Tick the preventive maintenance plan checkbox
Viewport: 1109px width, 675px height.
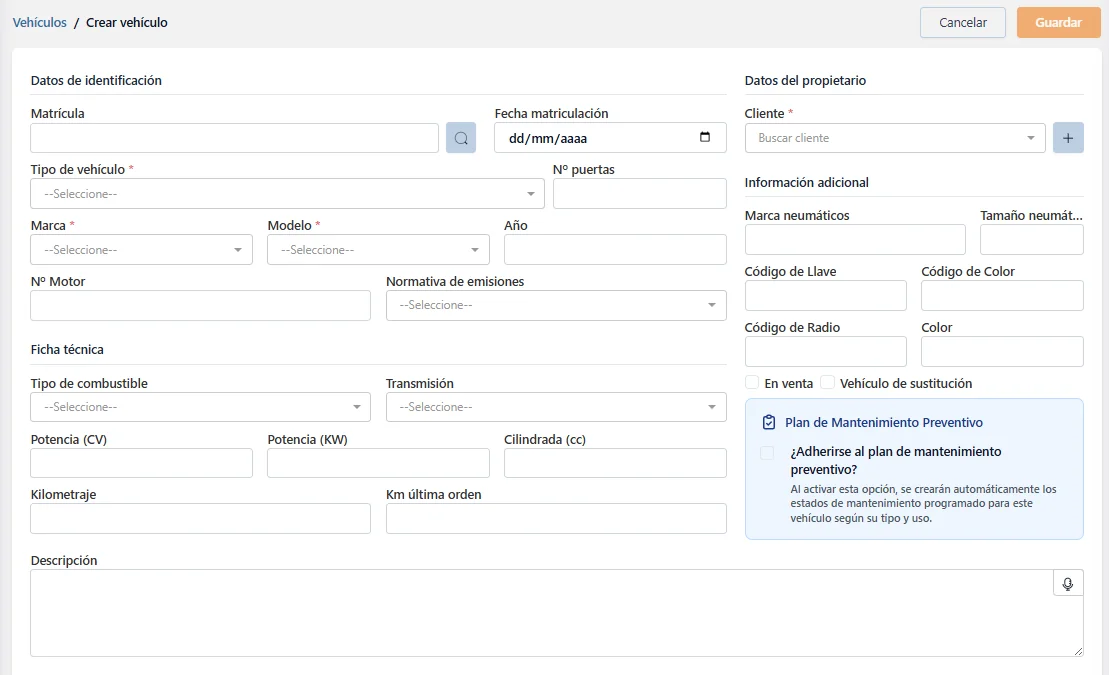tap(767, 453)
